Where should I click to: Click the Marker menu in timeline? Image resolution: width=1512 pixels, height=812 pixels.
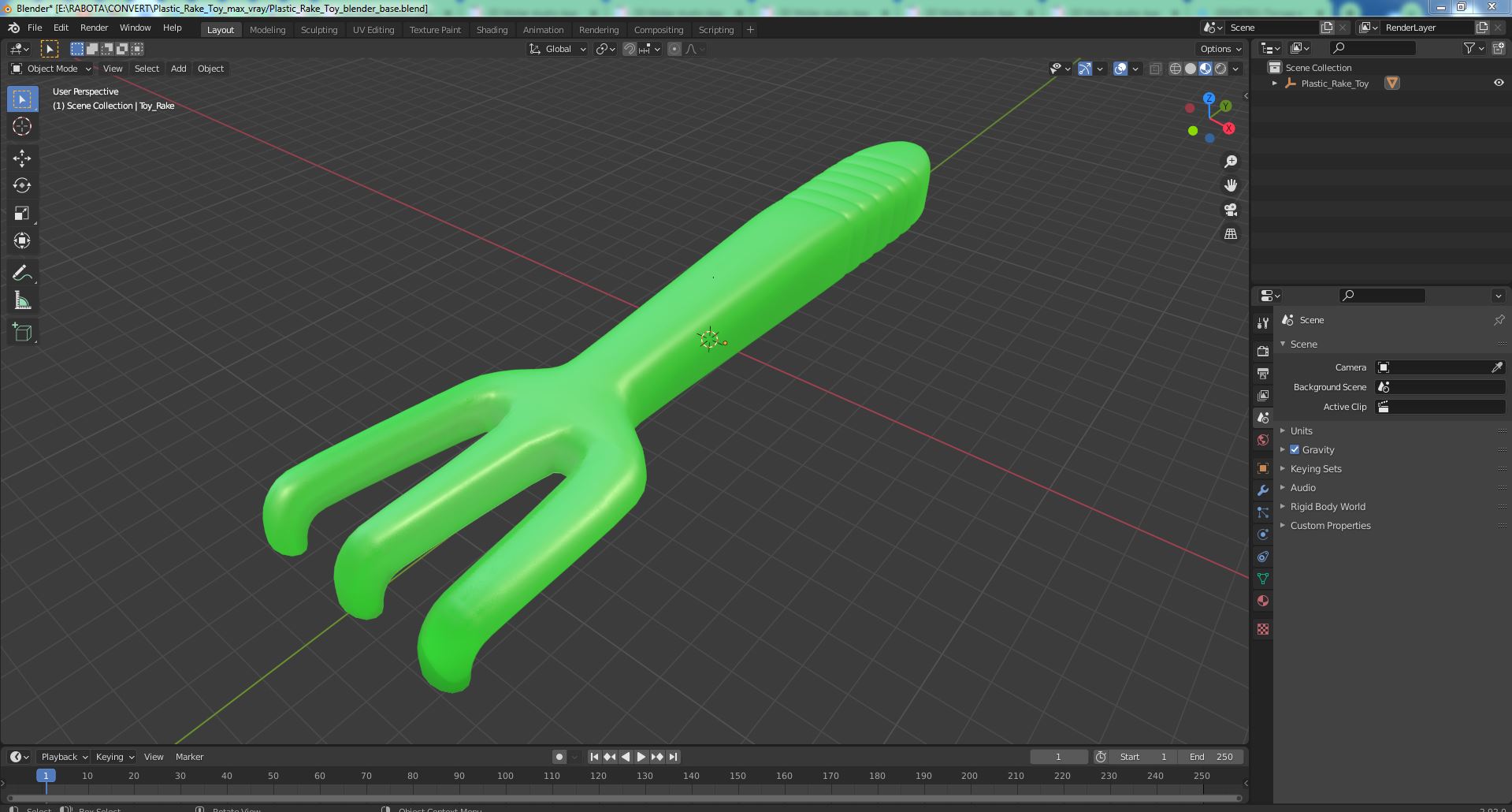[189, 757]
